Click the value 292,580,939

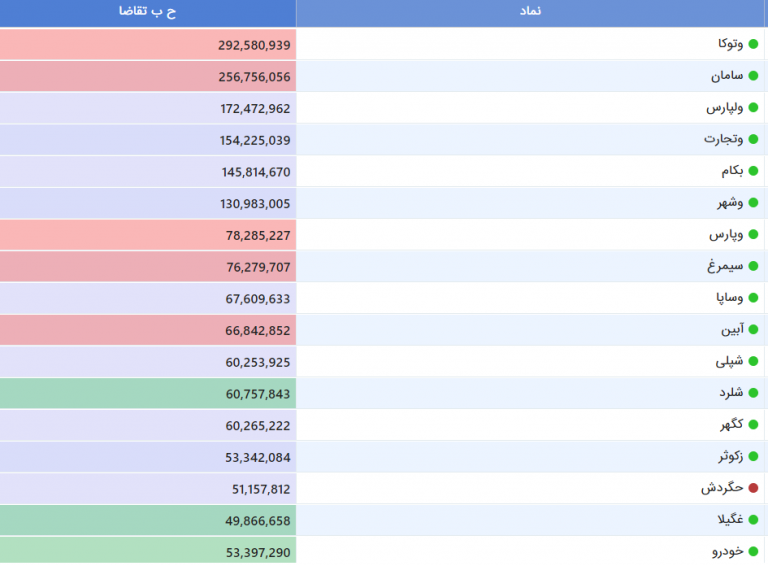(254, 45)
